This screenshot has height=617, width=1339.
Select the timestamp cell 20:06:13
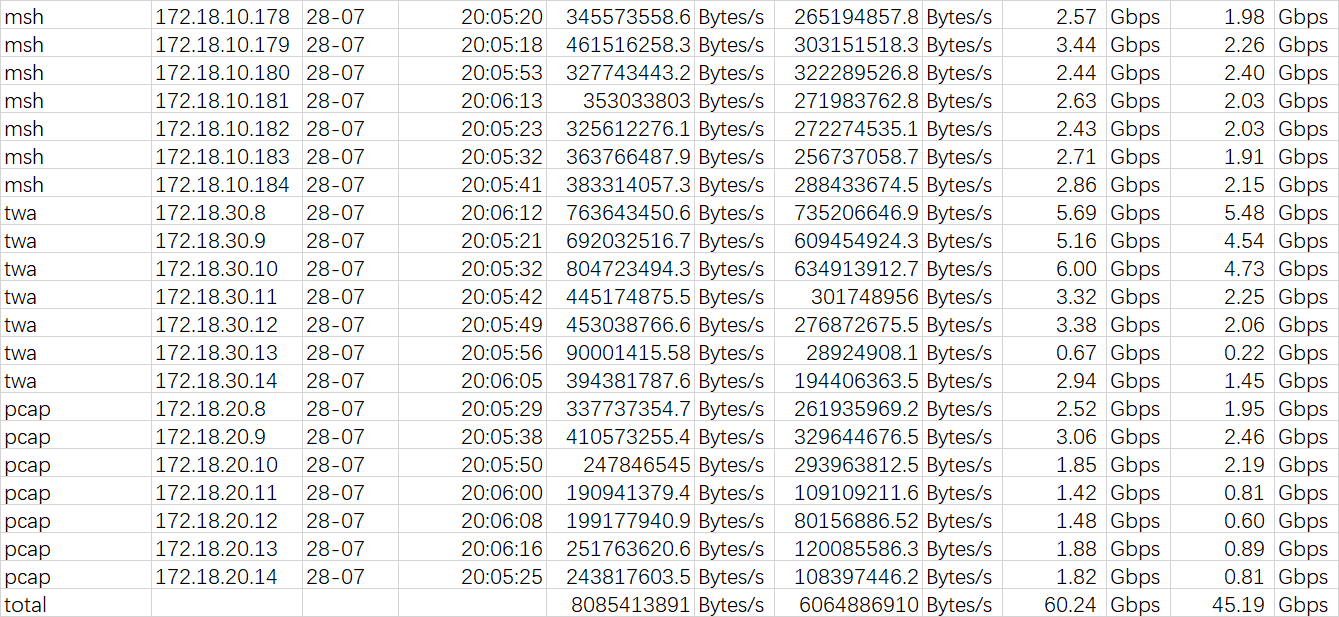pos(501,101)
